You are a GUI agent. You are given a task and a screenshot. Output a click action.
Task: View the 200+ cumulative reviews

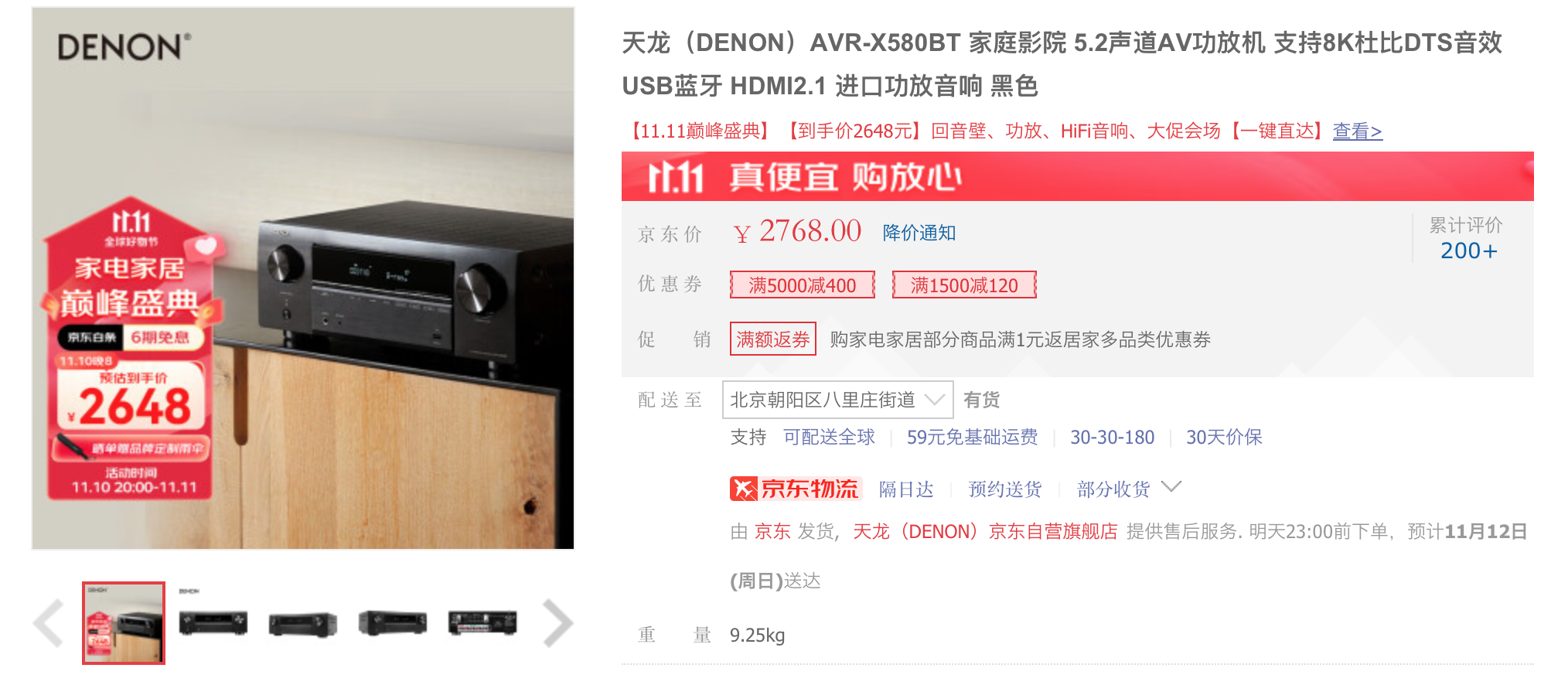[x=1468, y=250]
